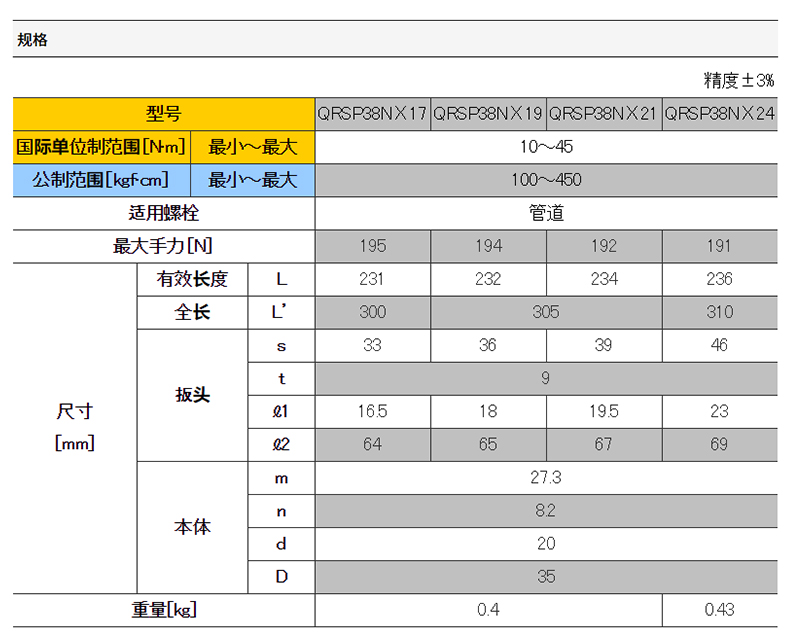Click the 适用螺栓 row label
This screenshot has height=642, width=790.
tap(164, 213)
